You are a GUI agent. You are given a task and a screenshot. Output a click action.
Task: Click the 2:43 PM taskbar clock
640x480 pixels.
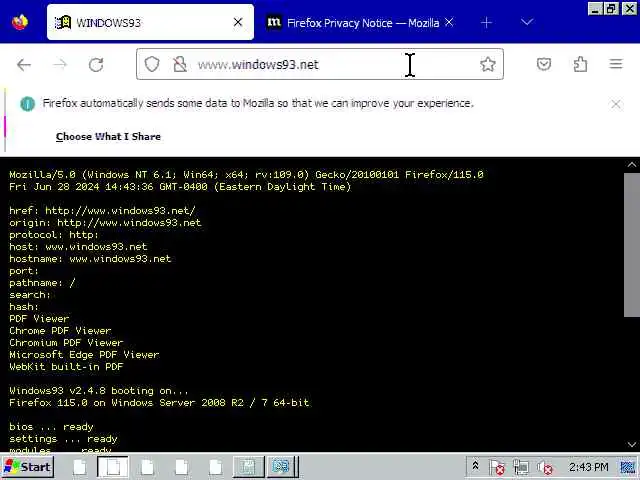[589, 467]
